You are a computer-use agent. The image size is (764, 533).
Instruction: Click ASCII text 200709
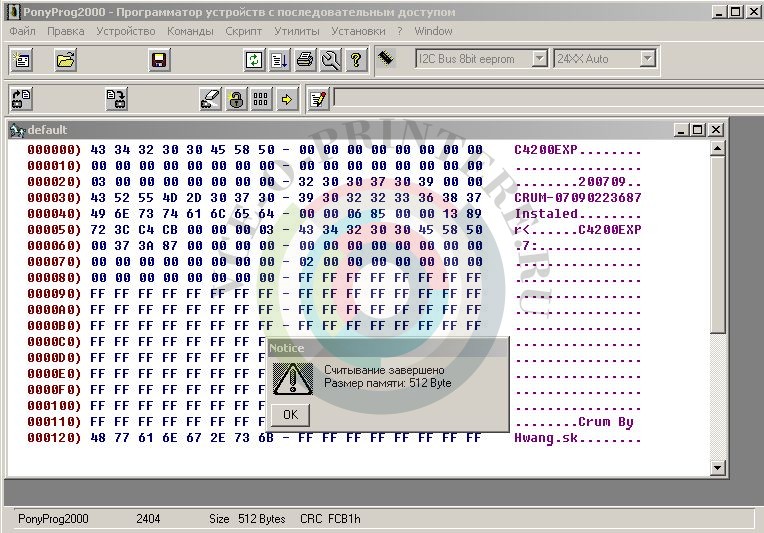pos(602,182)
